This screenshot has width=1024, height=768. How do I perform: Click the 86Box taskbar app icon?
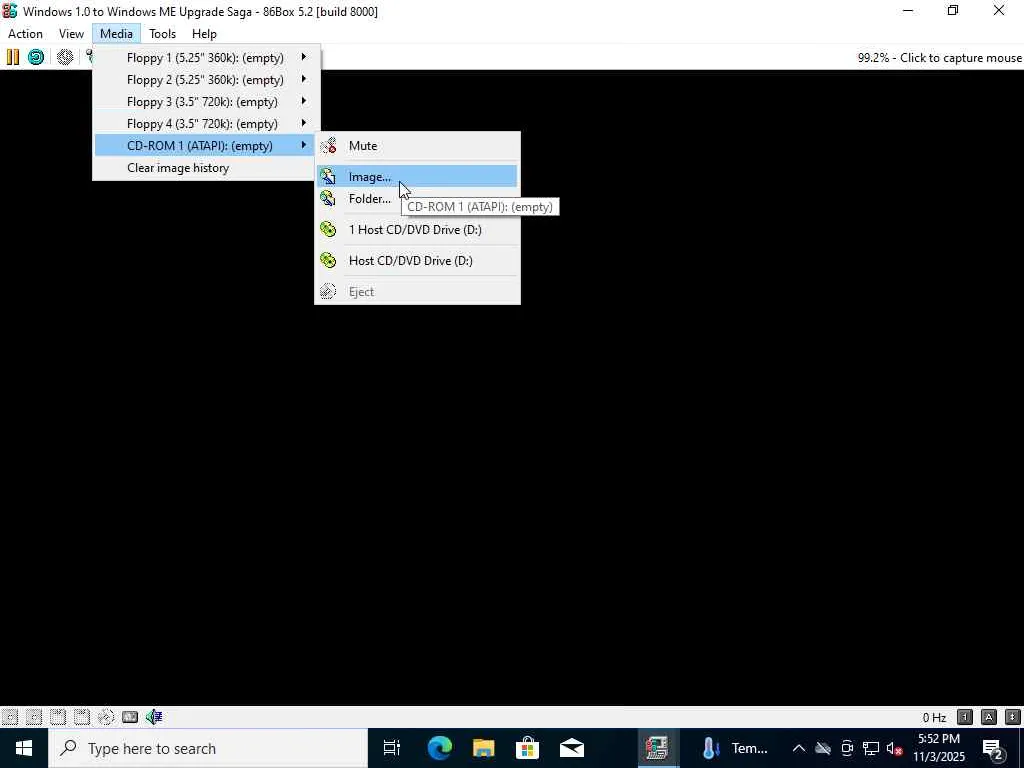coord(656,748)
